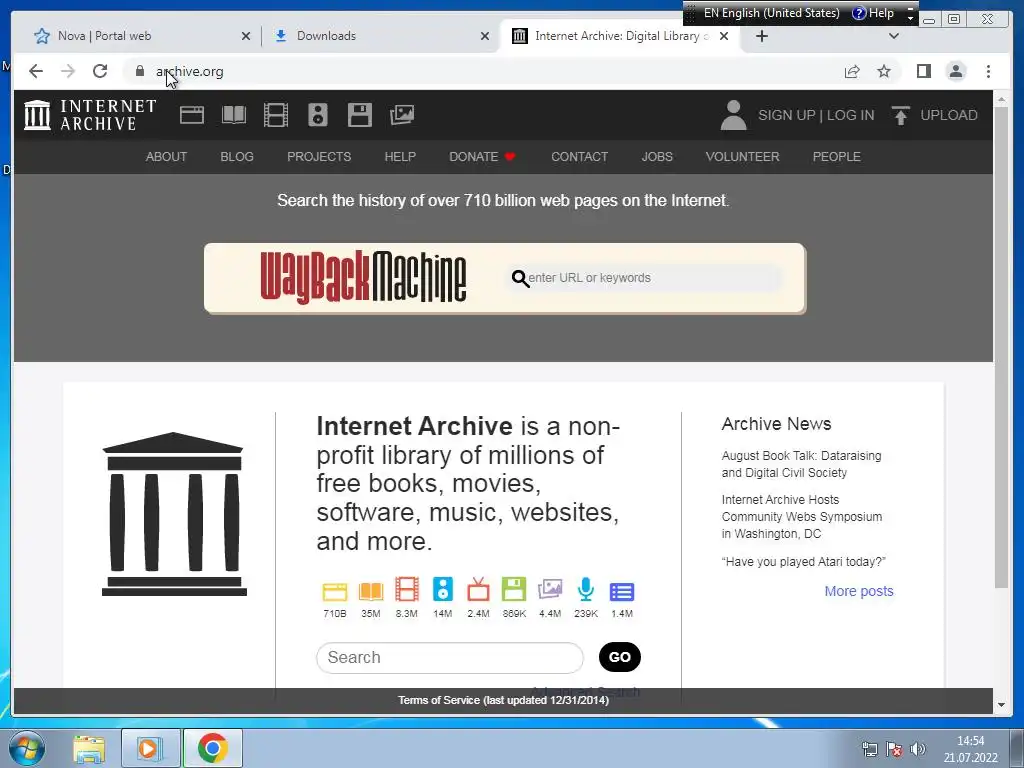
Task: Open Windows Media Player from the taskbar
Action: (150, 748)
